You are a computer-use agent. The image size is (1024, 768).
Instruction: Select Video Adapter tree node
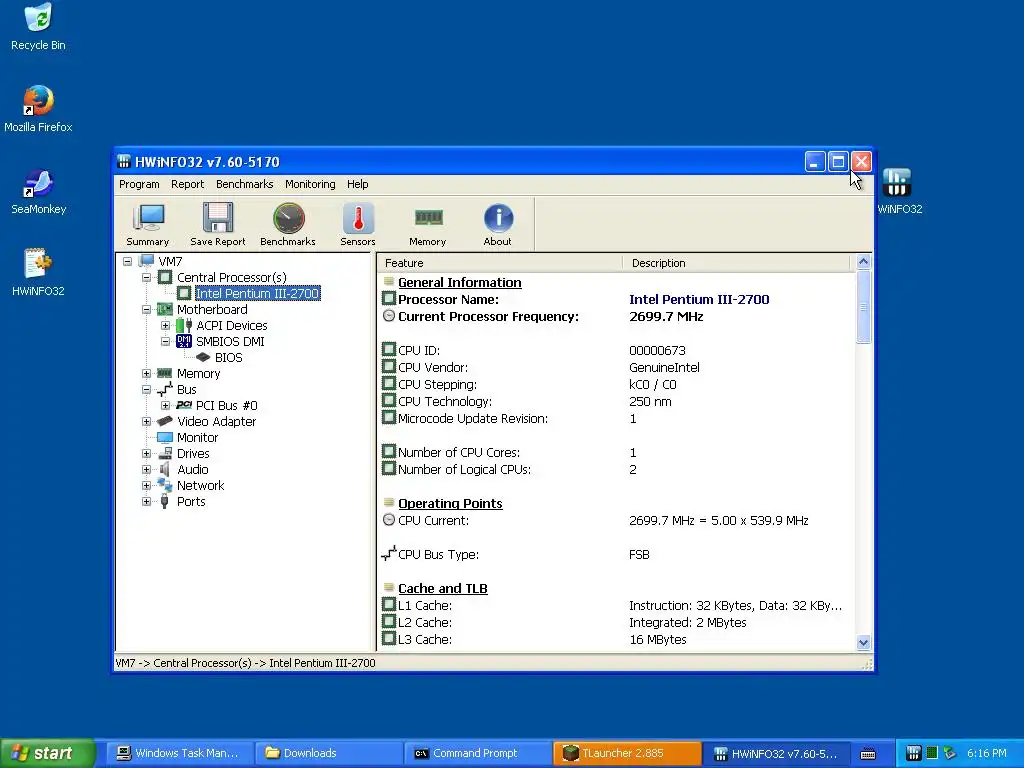[x=216, y=421]
